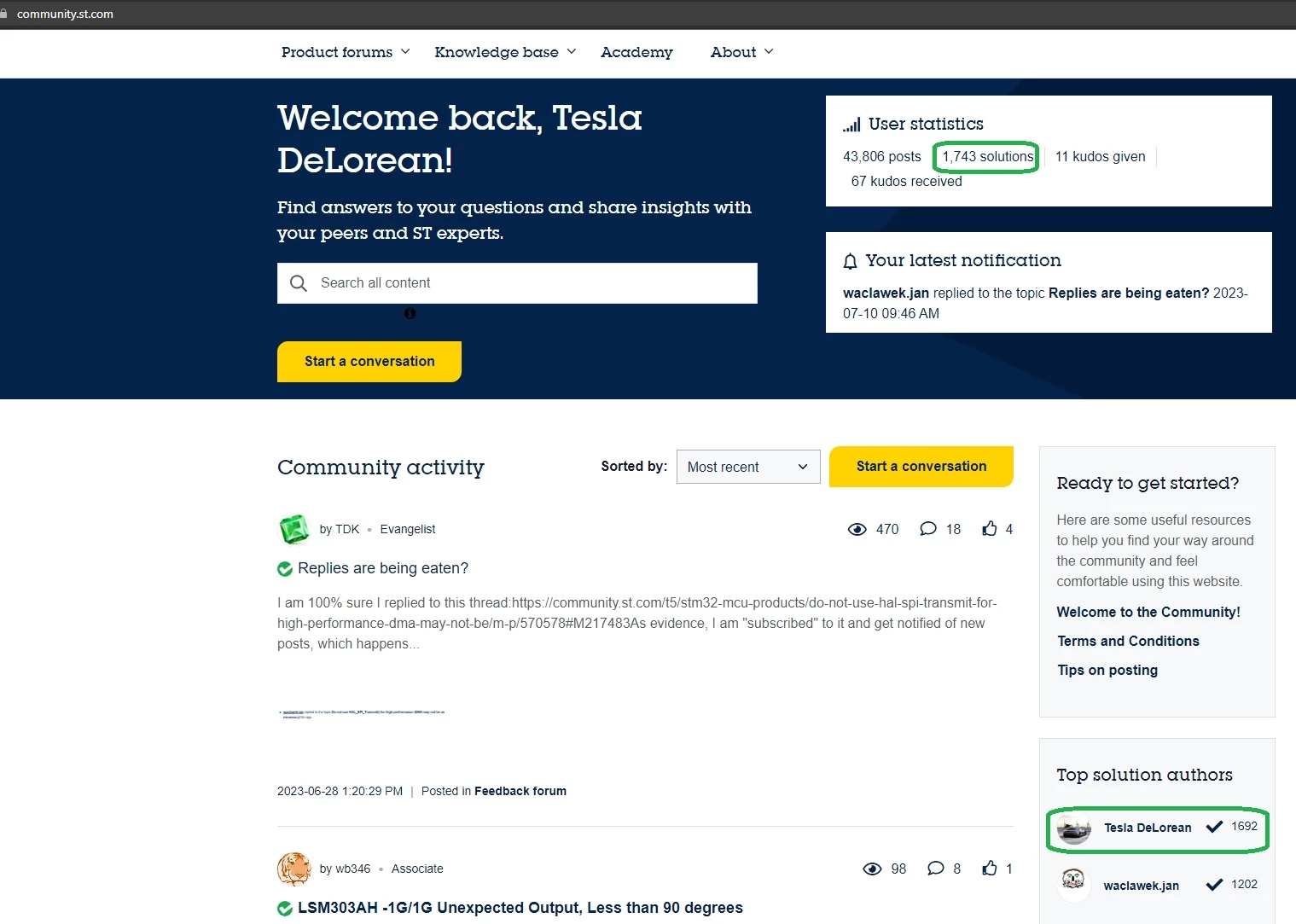1296x924 pixels.
Task: Click the User statistics heading
Action: [926, 125]
